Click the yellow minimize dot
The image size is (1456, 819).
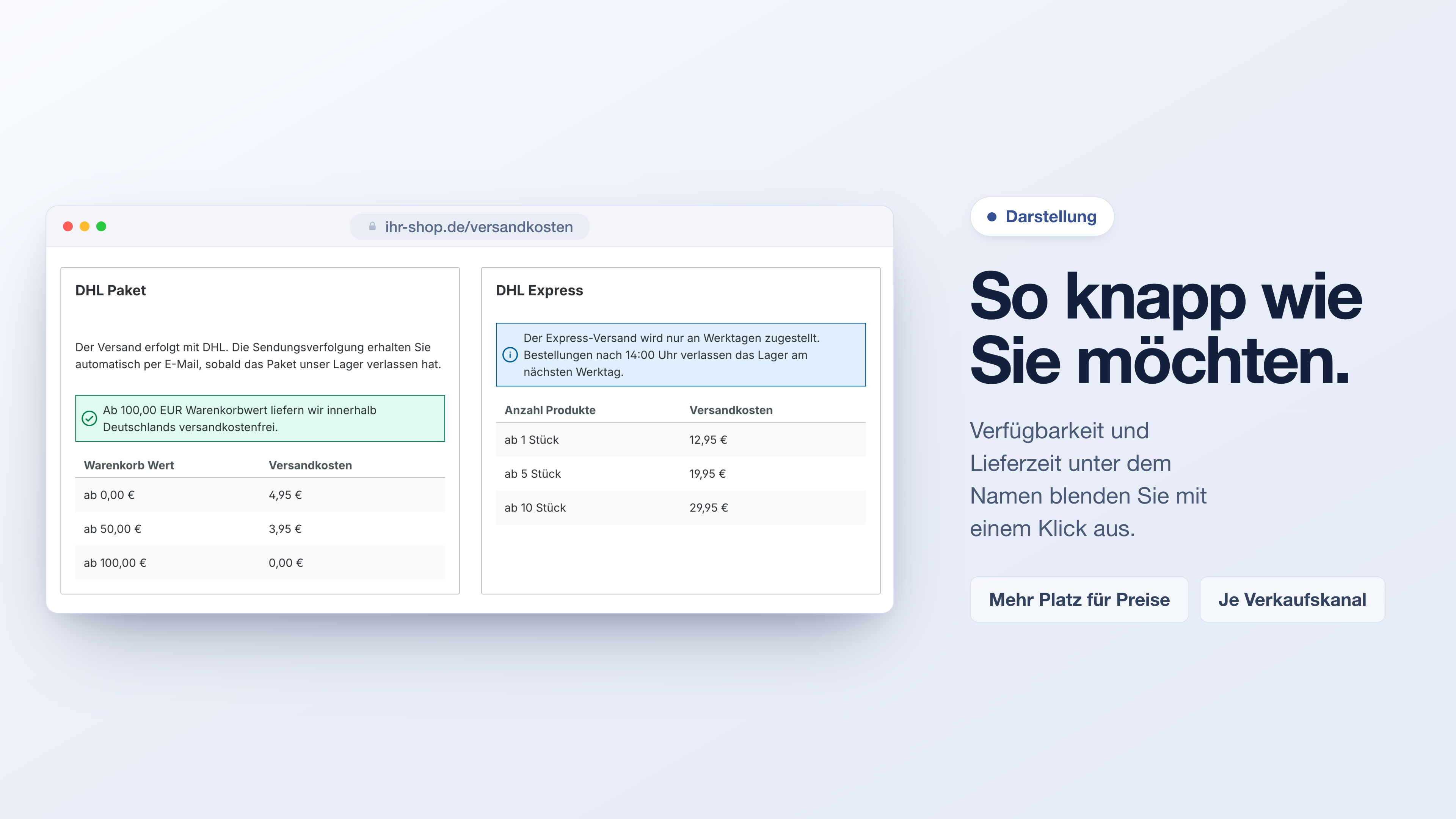point(84,227)
